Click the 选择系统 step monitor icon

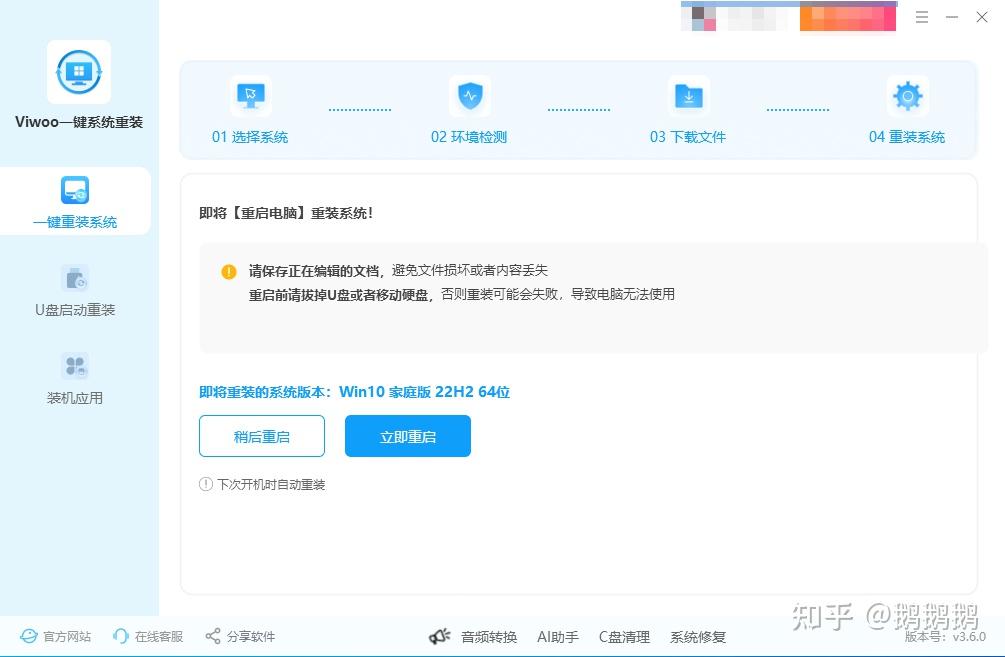point(250,96)
